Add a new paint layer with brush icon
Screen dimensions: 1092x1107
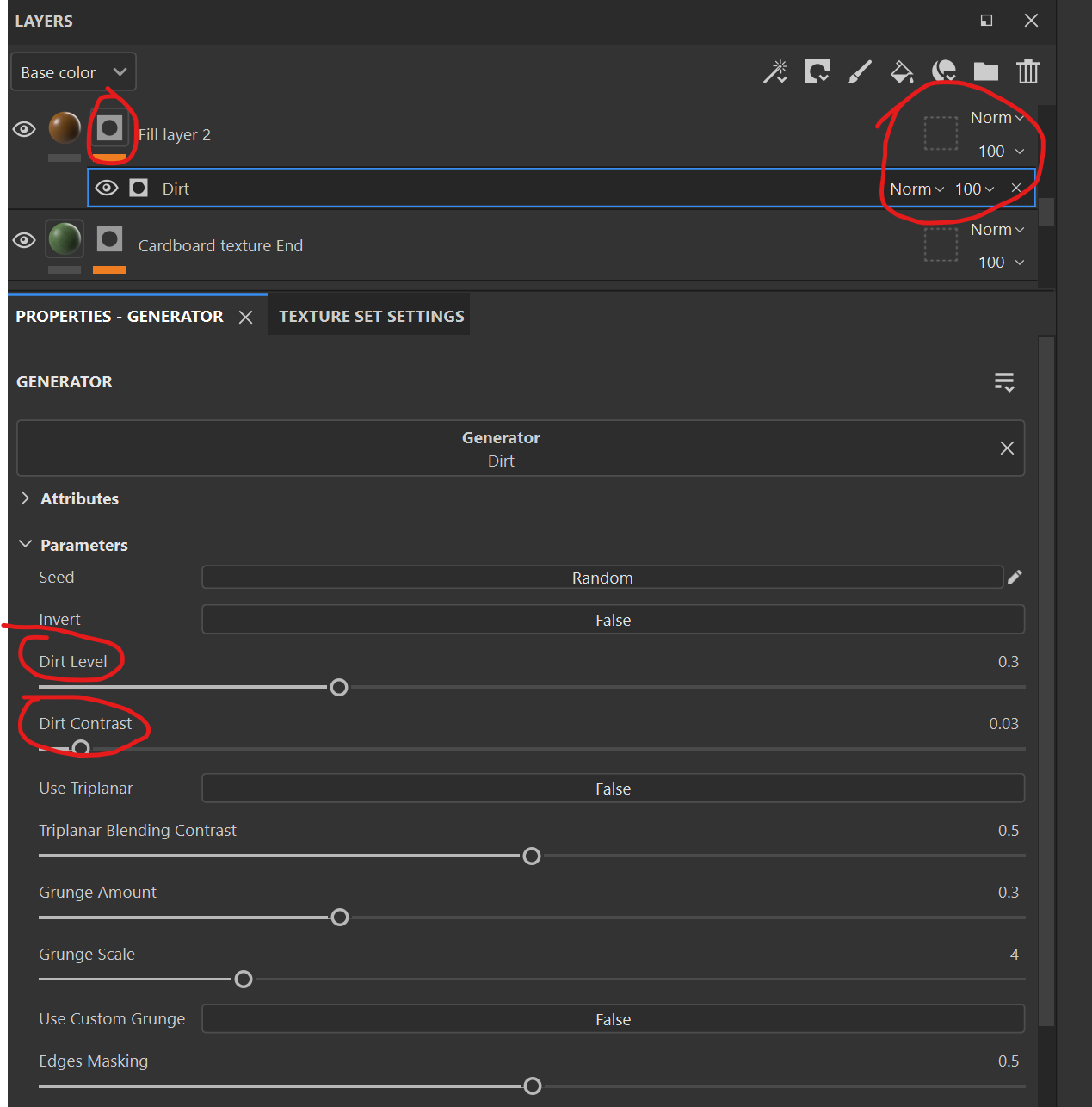click(x=860, y=71)
